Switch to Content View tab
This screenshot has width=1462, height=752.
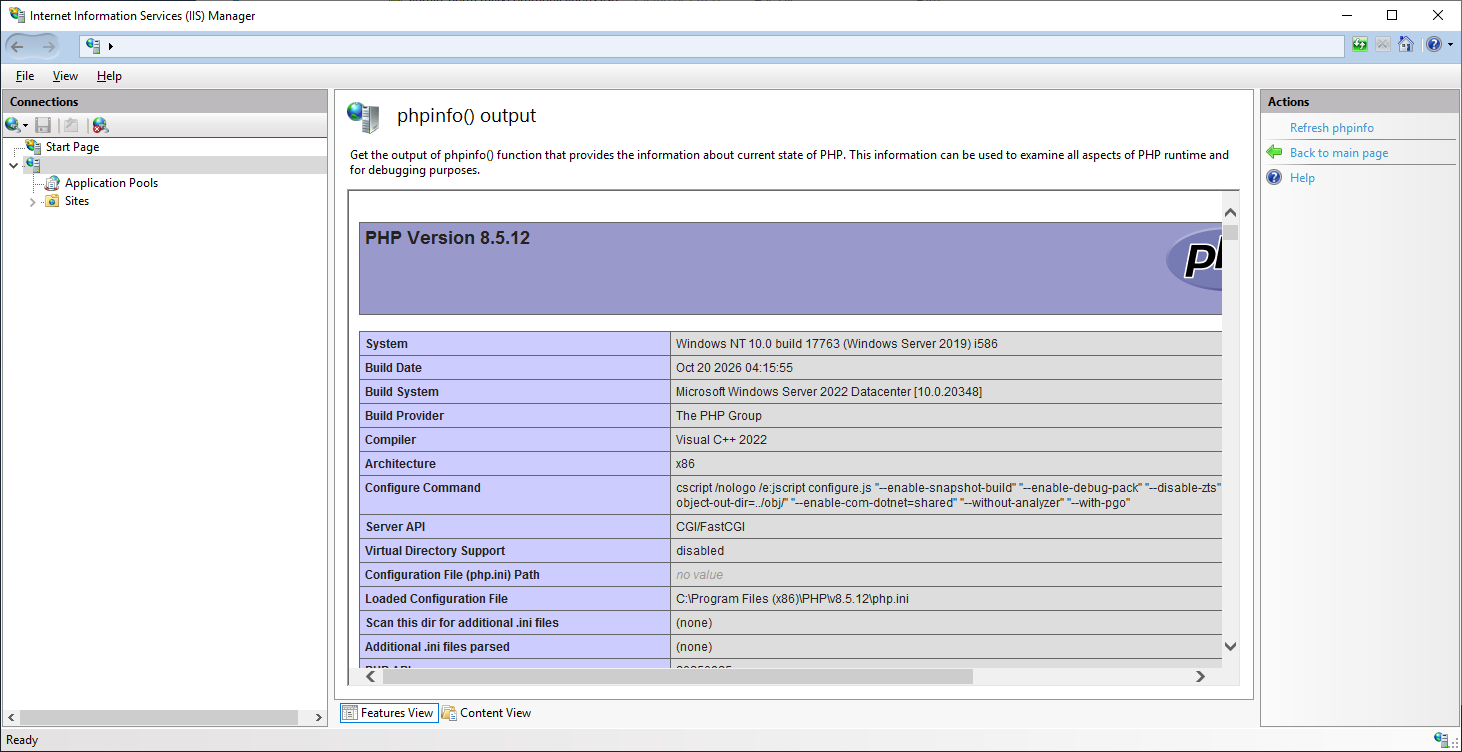pyautogui.click(x=487, y=713)
